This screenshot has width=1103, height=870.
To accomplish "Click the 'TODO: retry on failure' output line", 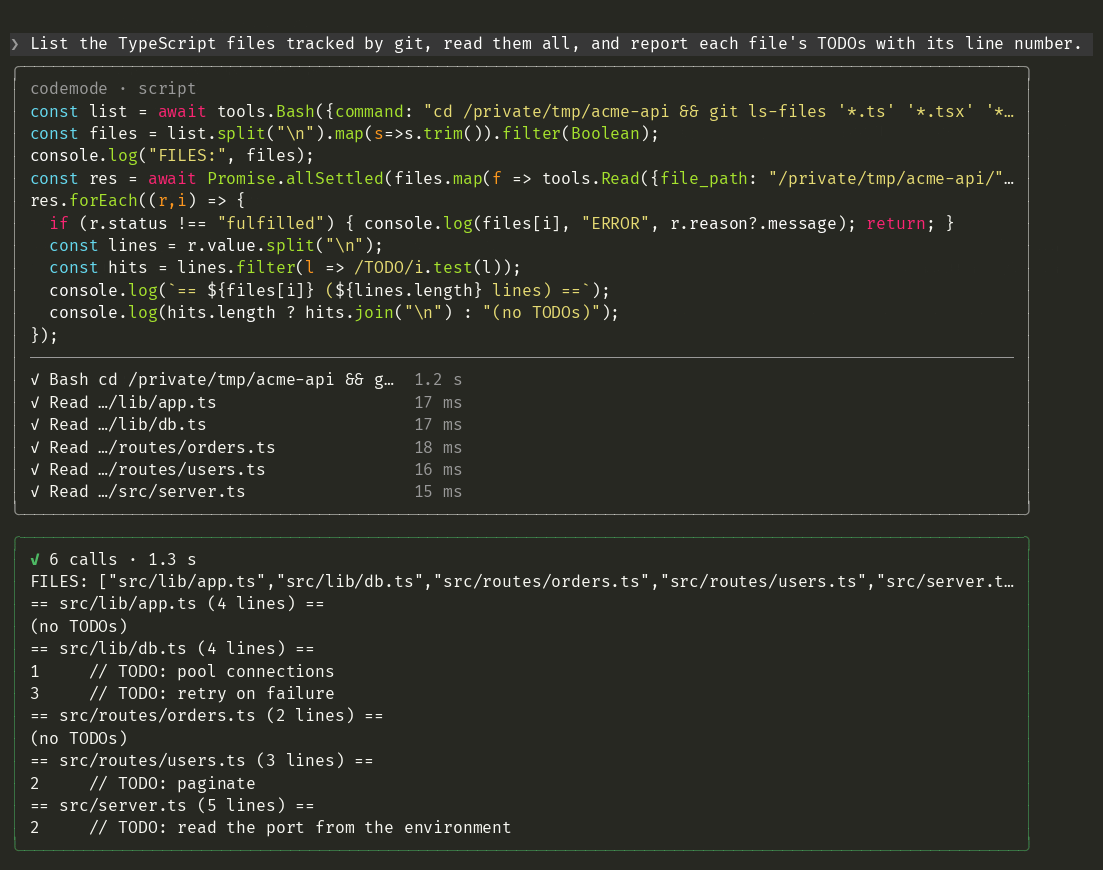I will (182, 693).
